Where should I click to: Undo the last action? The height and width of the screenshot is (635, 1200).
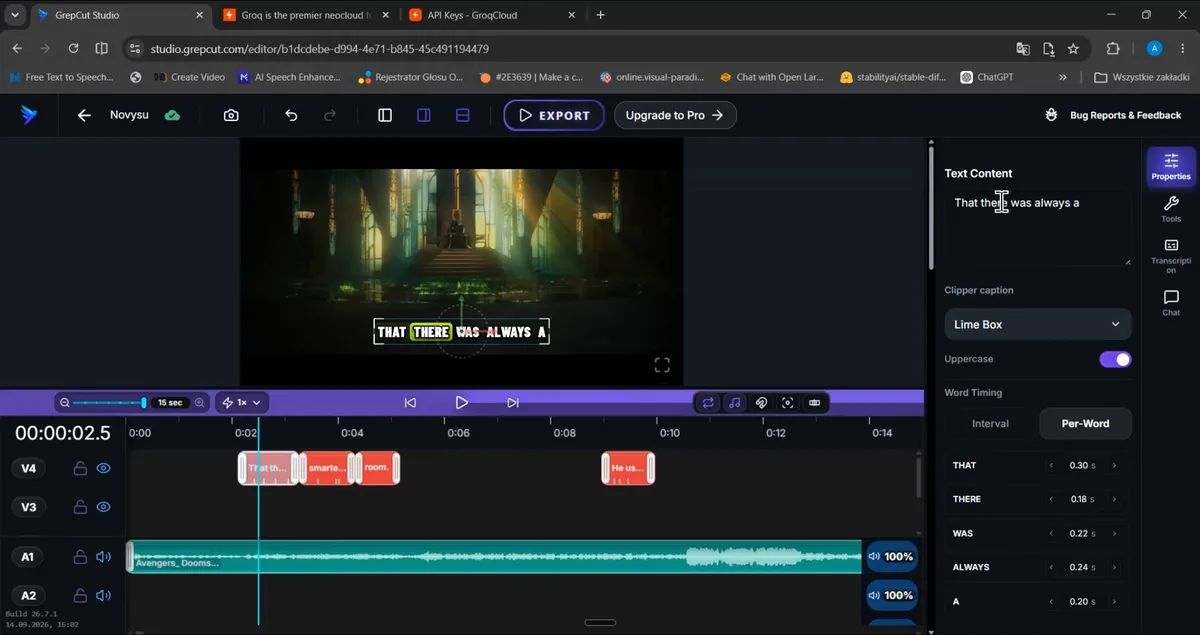pos(291,115)
